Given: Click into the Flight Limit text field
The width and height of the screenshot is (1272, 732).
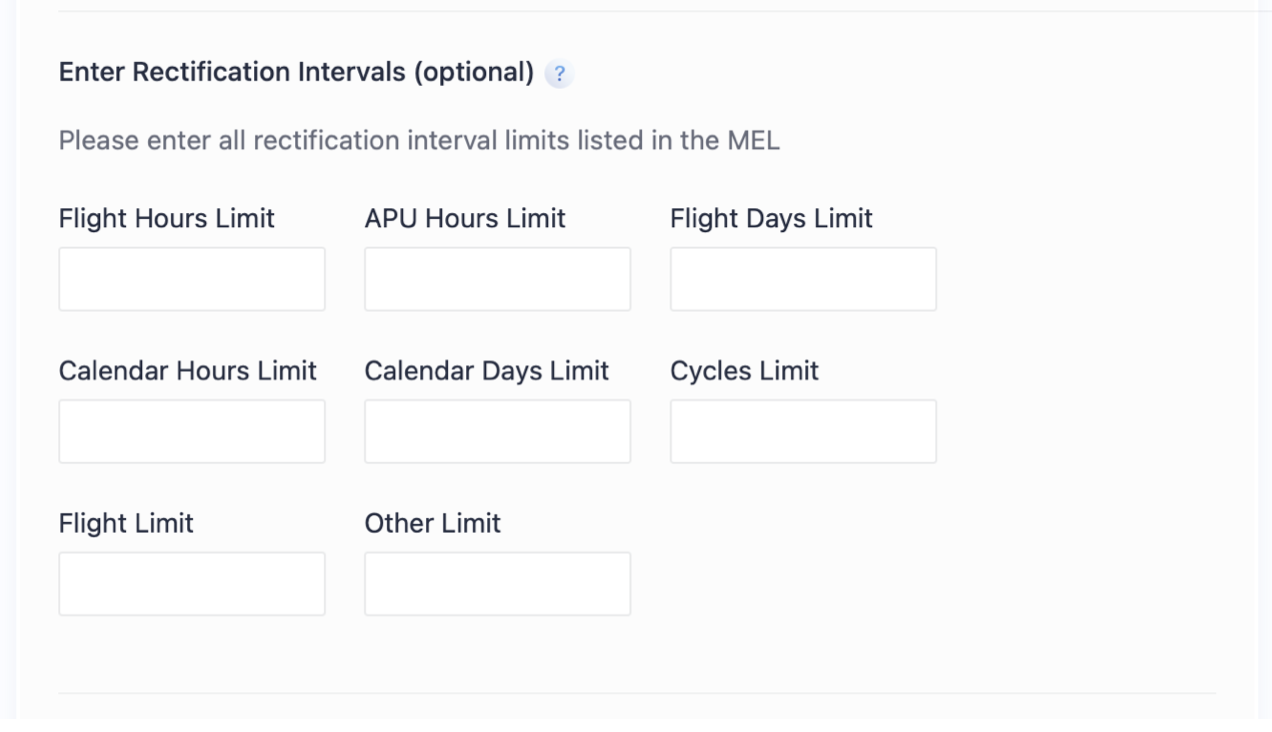Looking at the screenshot, I should [x=192, y=583].
